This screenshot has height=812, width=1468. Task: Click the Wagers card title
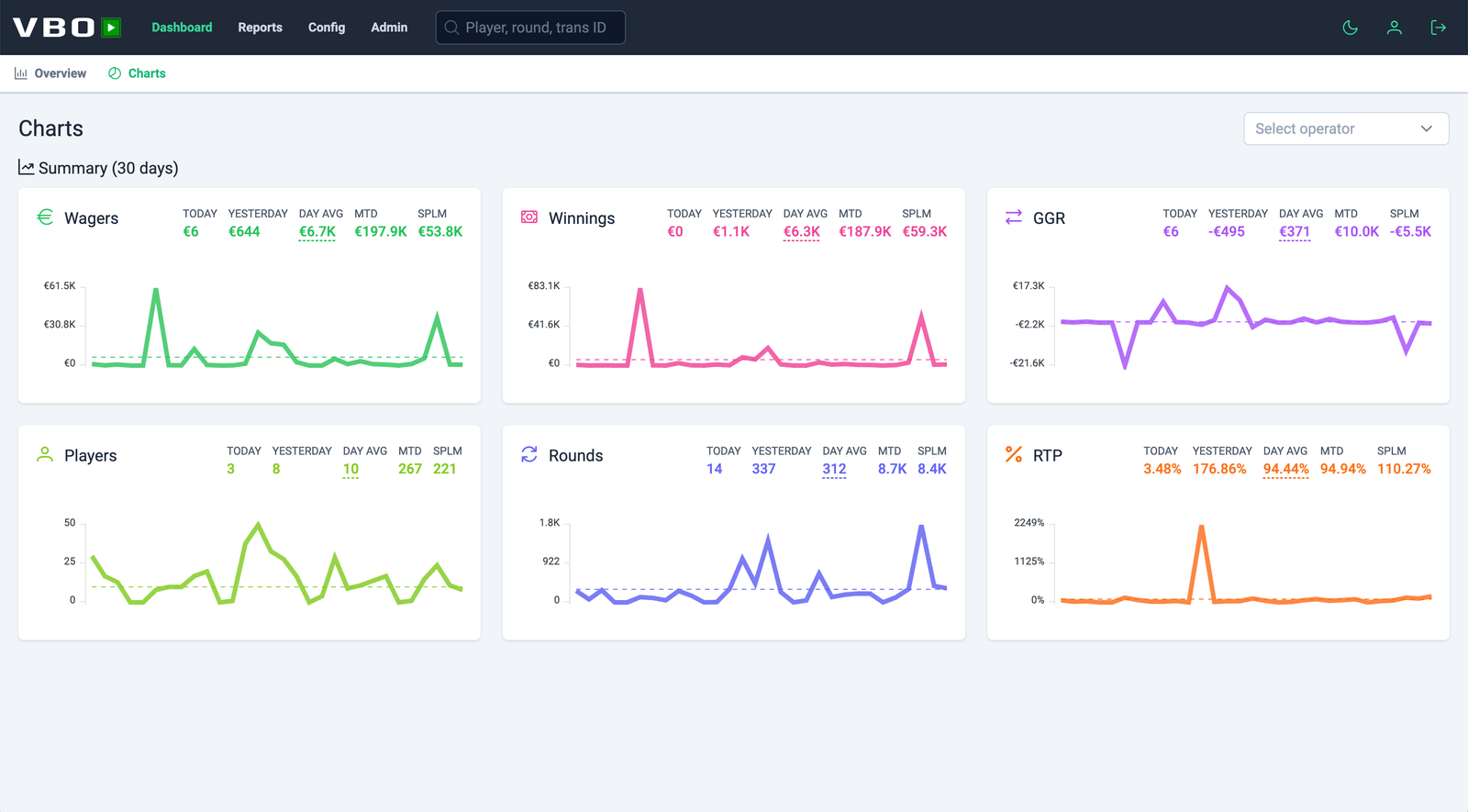point(92,218)
